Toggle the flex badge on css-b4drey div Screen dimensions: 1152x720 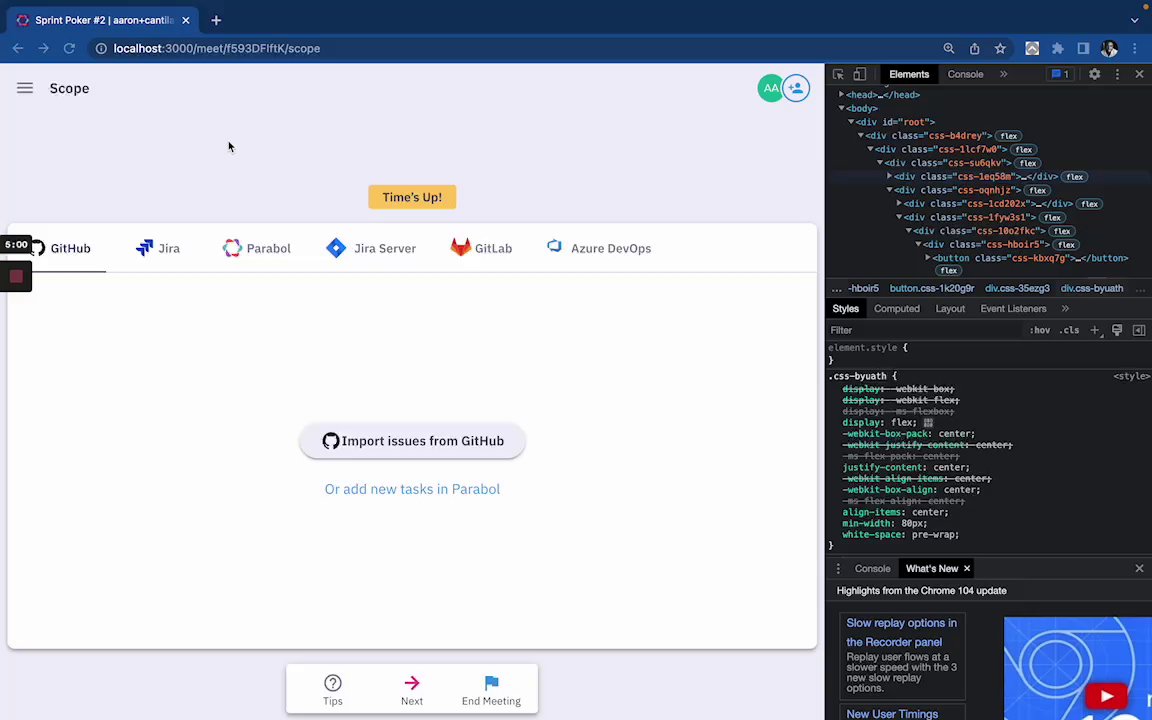coord(1009,136)
